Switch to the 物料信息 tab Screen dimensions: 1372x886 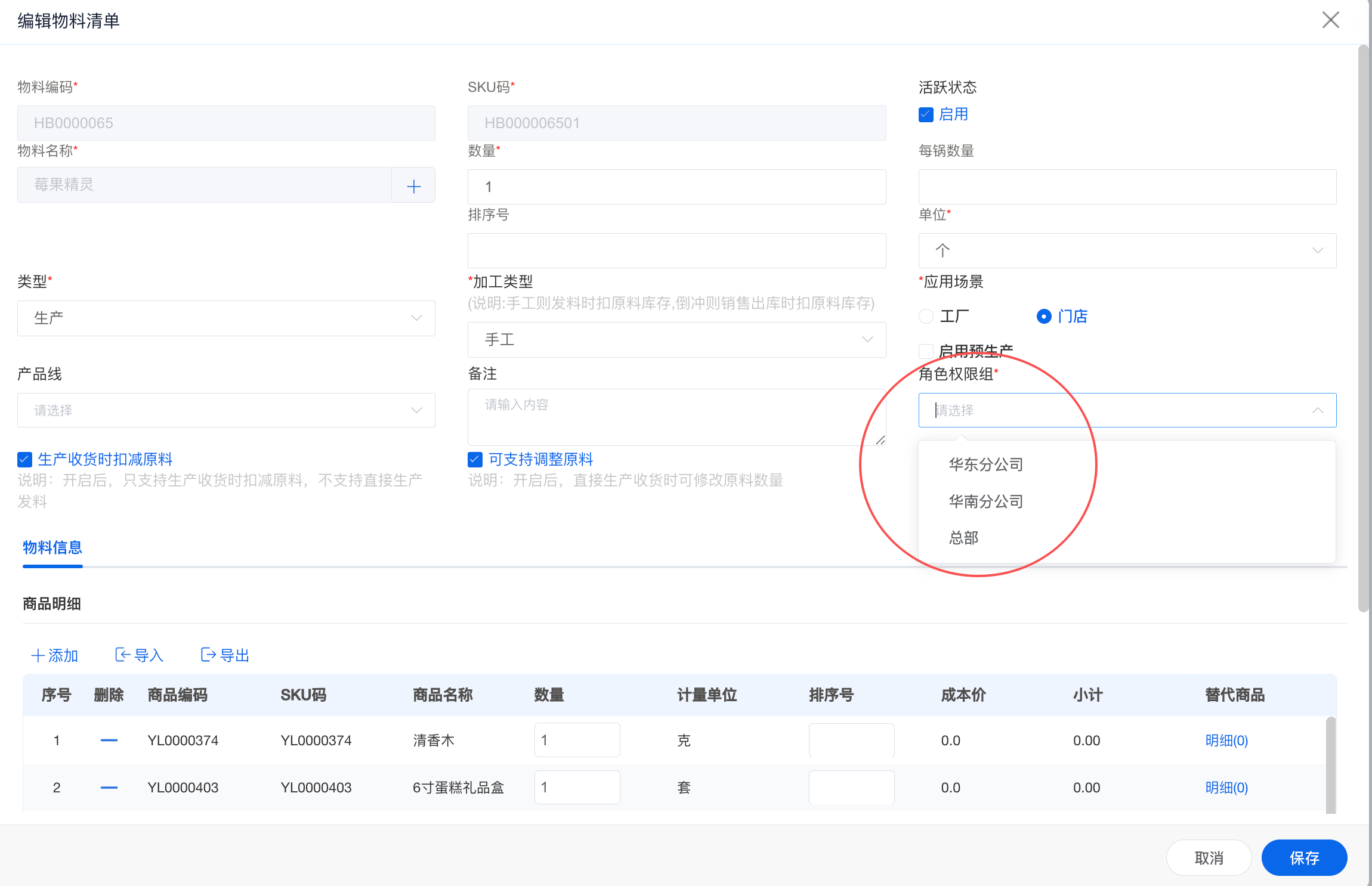(x=52, y=547)
